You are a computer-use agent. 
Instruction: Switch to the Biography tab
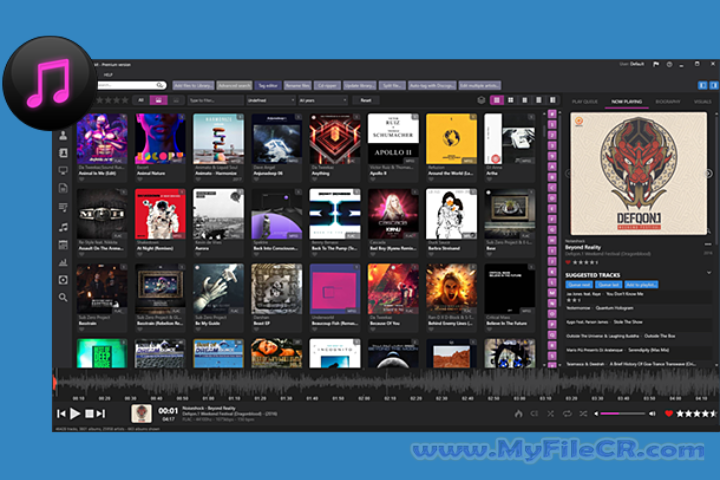[668, 102]
